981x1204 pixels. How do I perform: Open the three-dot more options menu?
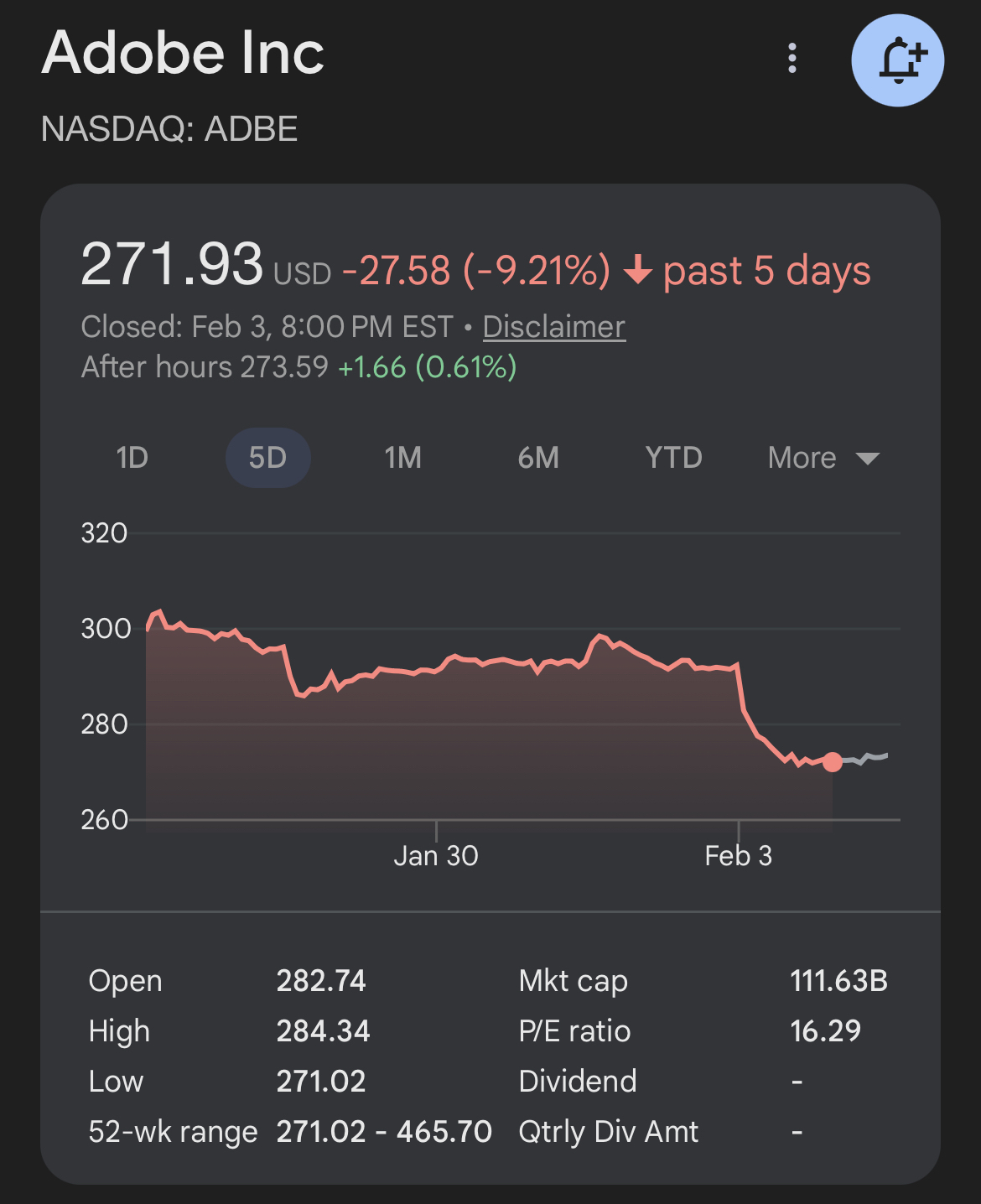(792, 59)
